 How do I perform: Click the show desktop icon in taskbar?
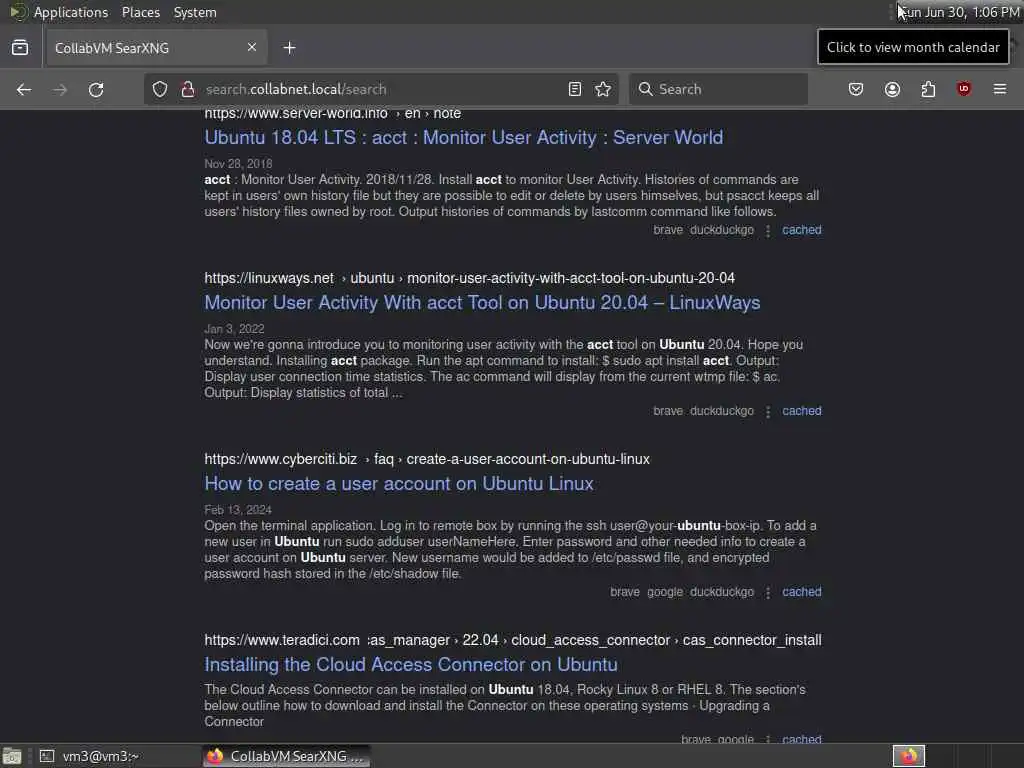[x=12, y=756]
